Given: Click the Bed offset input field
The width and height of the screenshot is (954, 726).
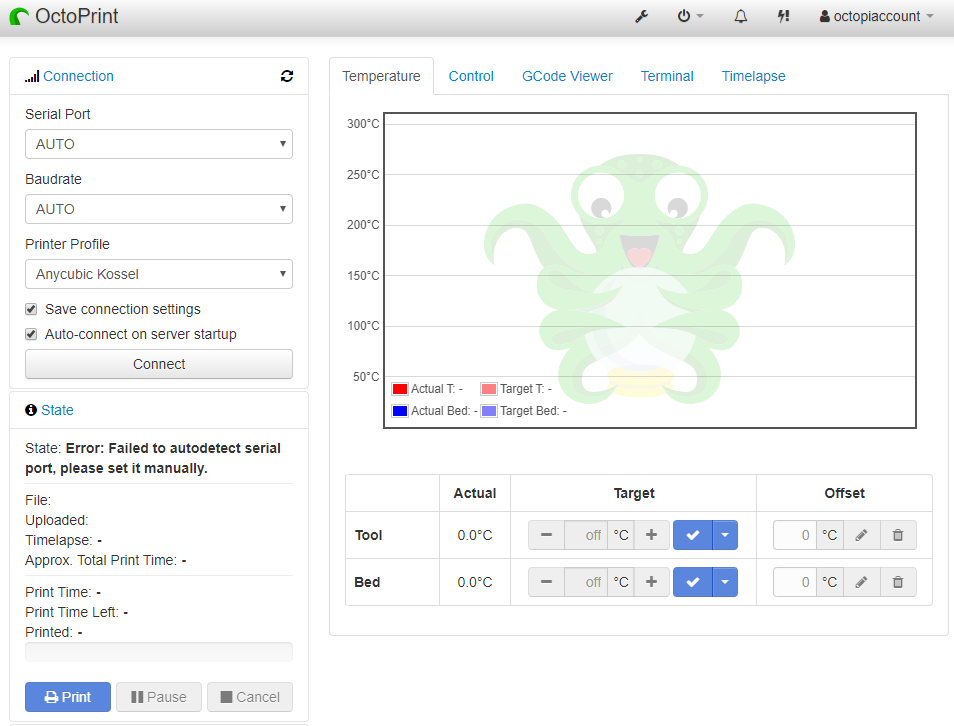Looking at the screenshot, I should (795, 582).
